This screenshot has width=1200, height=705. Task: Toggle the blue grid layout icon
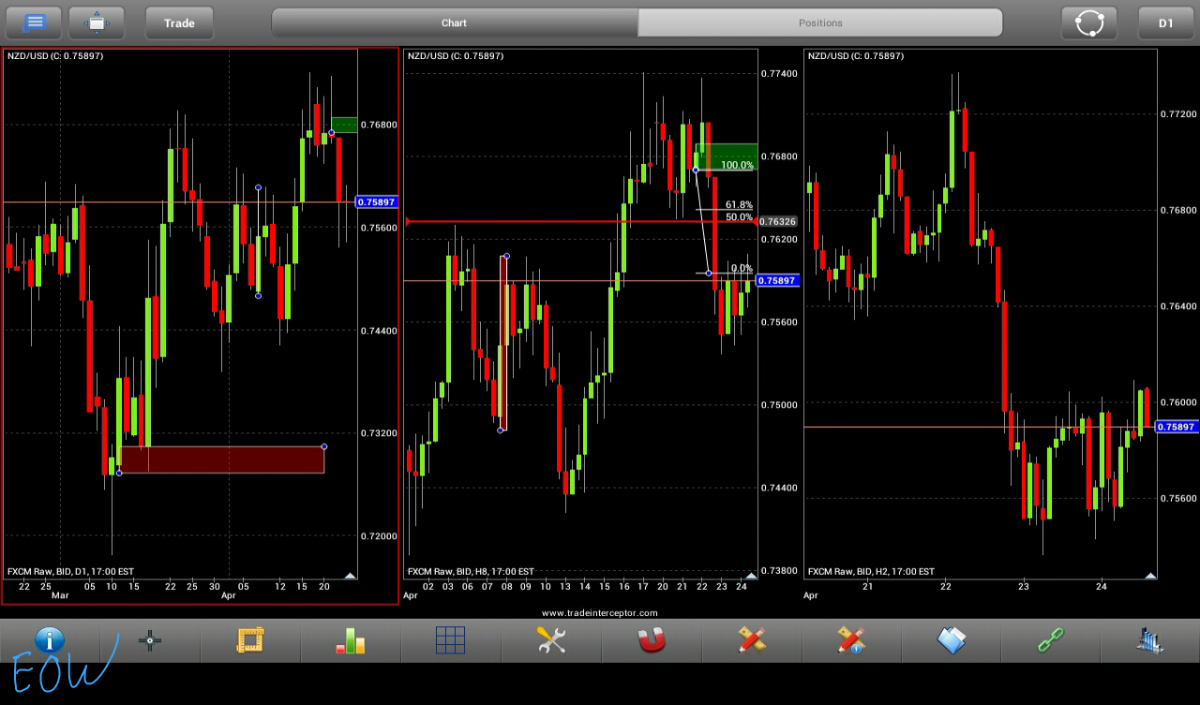pyautogui.click(x=450, y=640)
